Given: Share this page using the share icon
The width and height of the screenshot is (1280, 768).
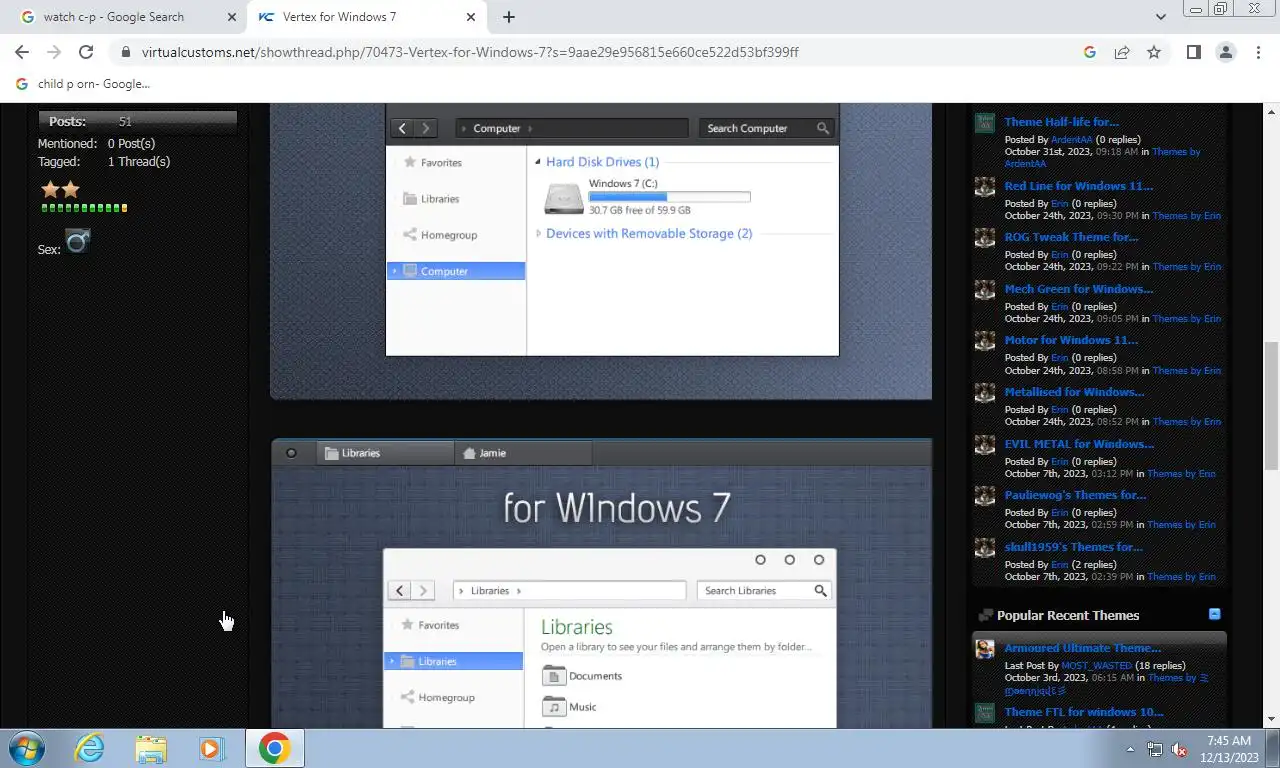Looking at the screenshot, I should point(1122,52).
